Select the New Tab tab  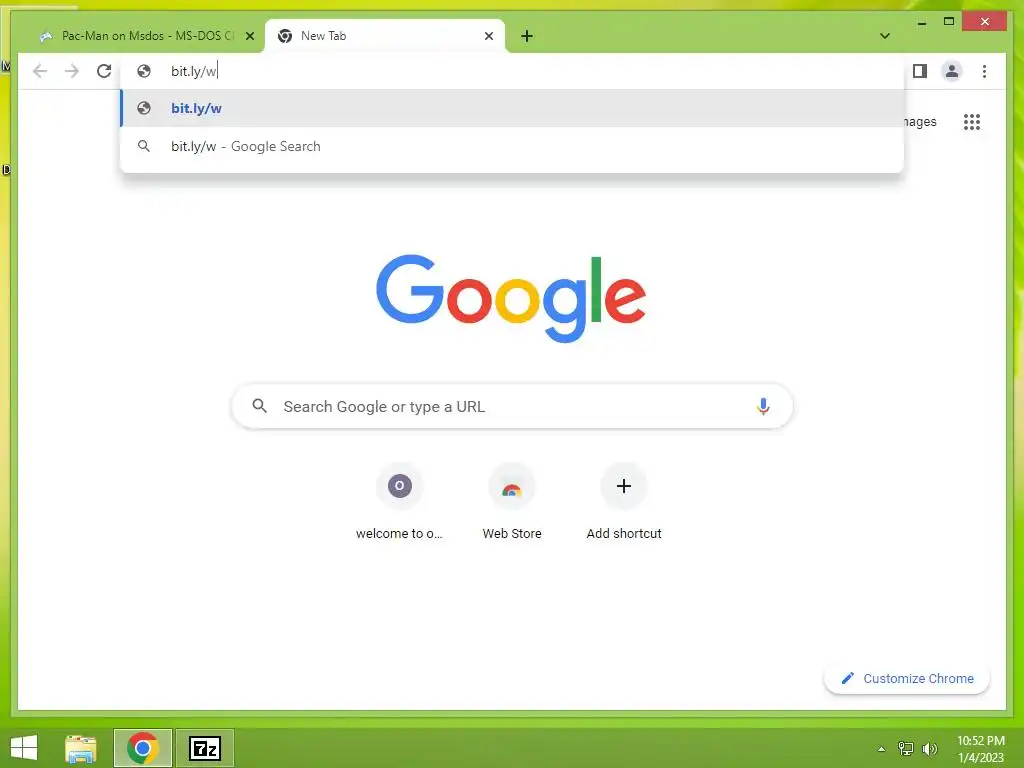coord(385,36)
